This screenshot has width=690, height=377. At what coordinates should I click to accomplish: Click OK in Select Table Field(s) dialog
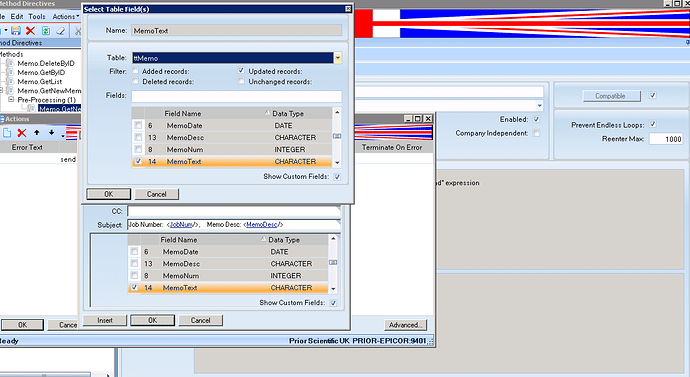tap(108, 194)
